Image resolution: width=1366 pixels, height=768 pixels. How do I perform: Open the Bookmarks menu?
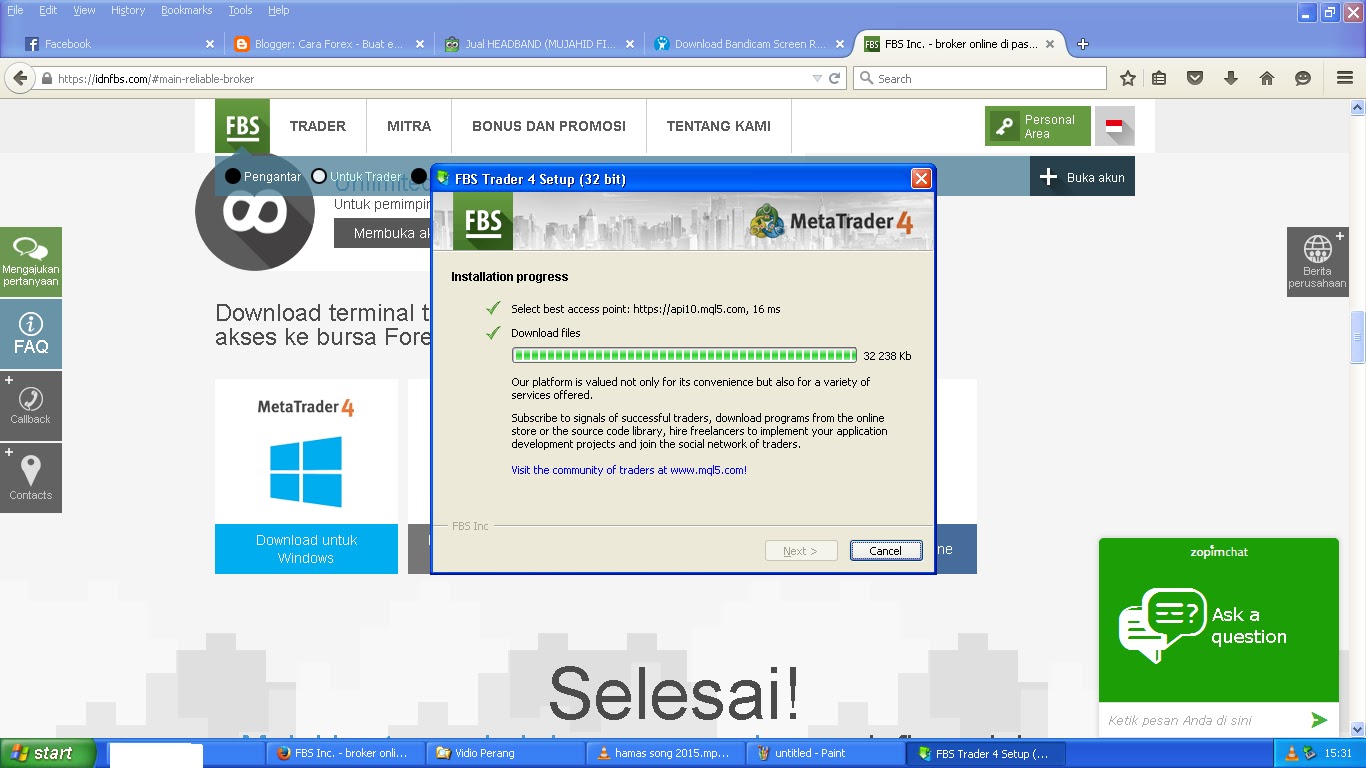(x=187, y=10)
